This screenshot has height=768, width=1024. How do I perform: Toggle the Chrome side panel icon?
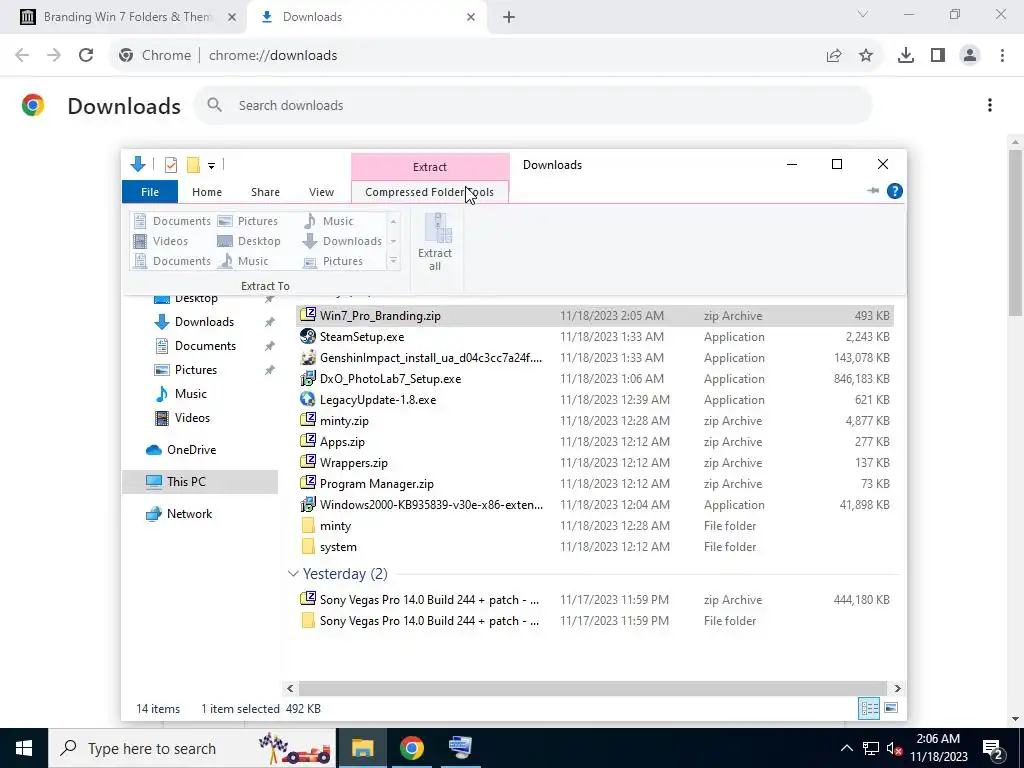point(938,56)
